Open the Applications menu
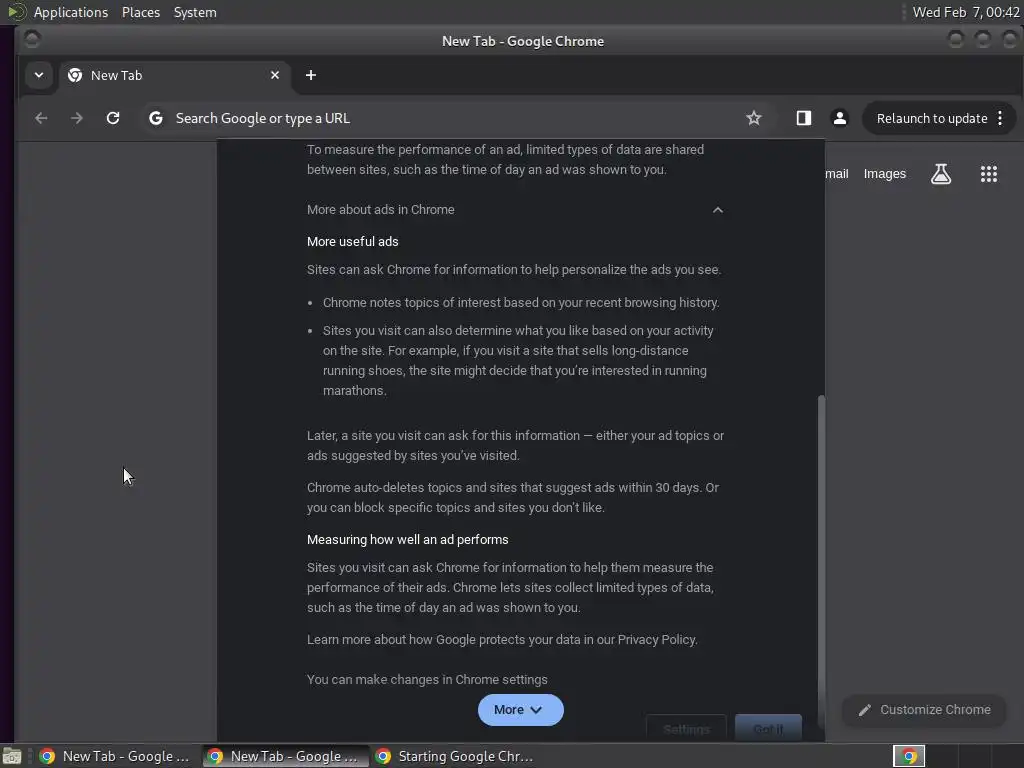The width and height of the screenshot is (1024, 768). [x=71, y=12]
